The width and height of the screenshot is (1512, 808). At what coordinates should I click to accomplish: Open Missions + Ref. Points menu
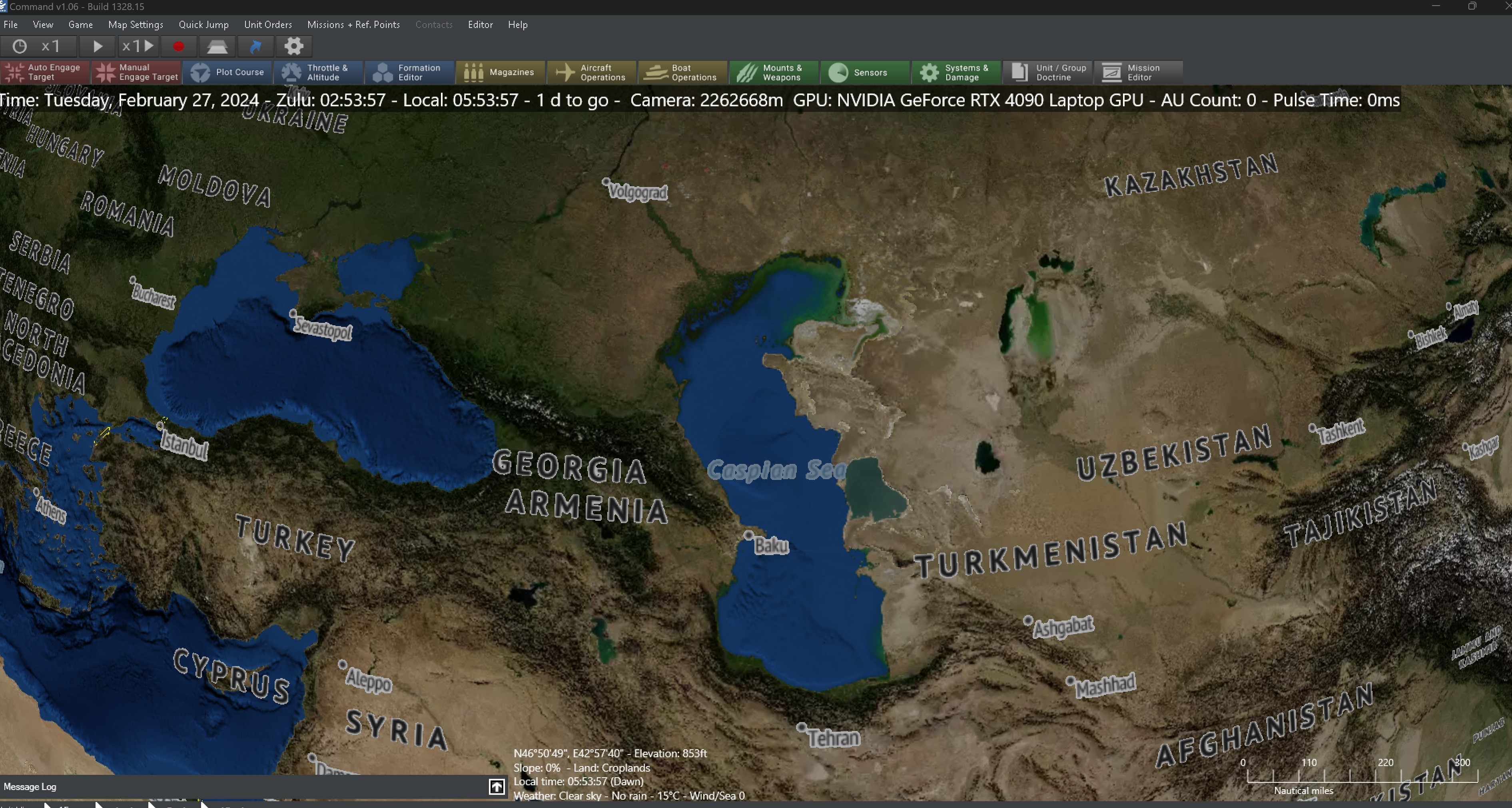[x=353, y=25]
